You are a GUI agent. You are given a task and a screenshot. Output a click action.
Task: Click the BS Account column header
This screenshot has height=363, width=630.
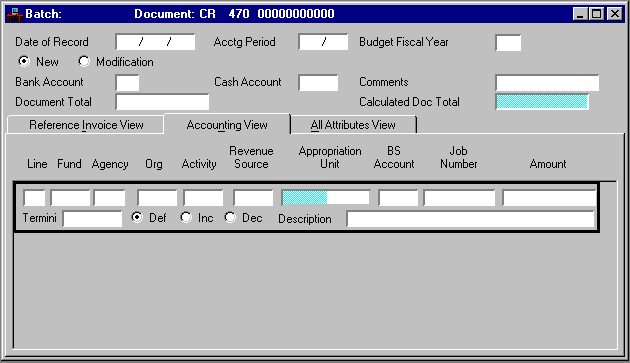394,157
